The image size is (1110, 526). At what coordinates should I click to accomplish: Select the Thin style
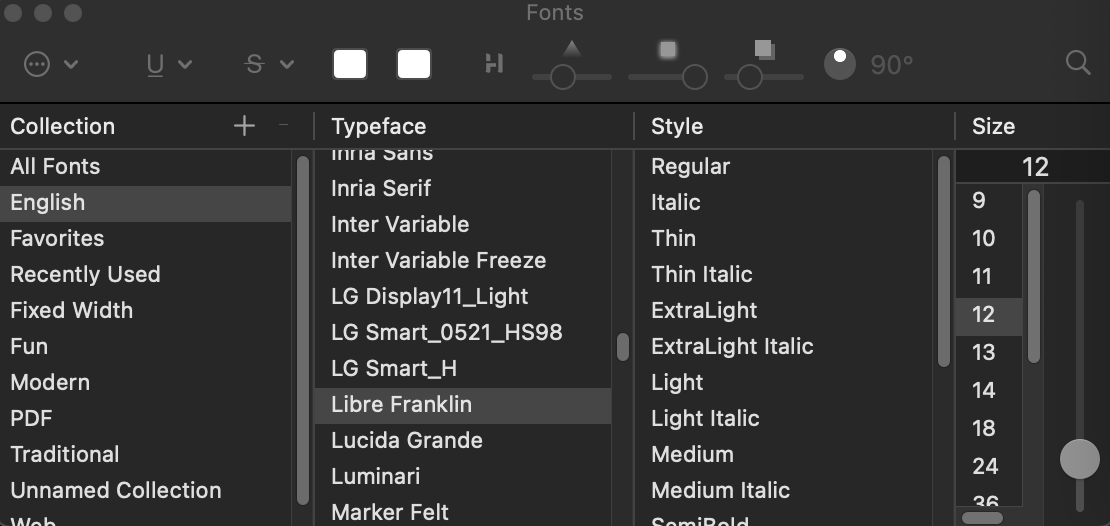click(784, 239)
